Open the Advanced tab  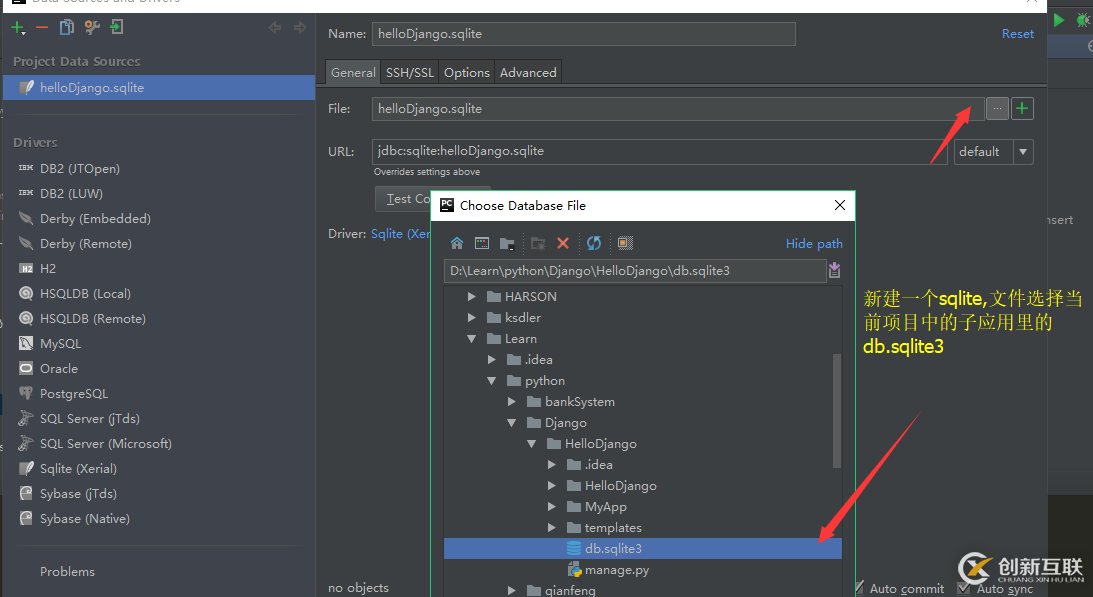click(528, 73)
